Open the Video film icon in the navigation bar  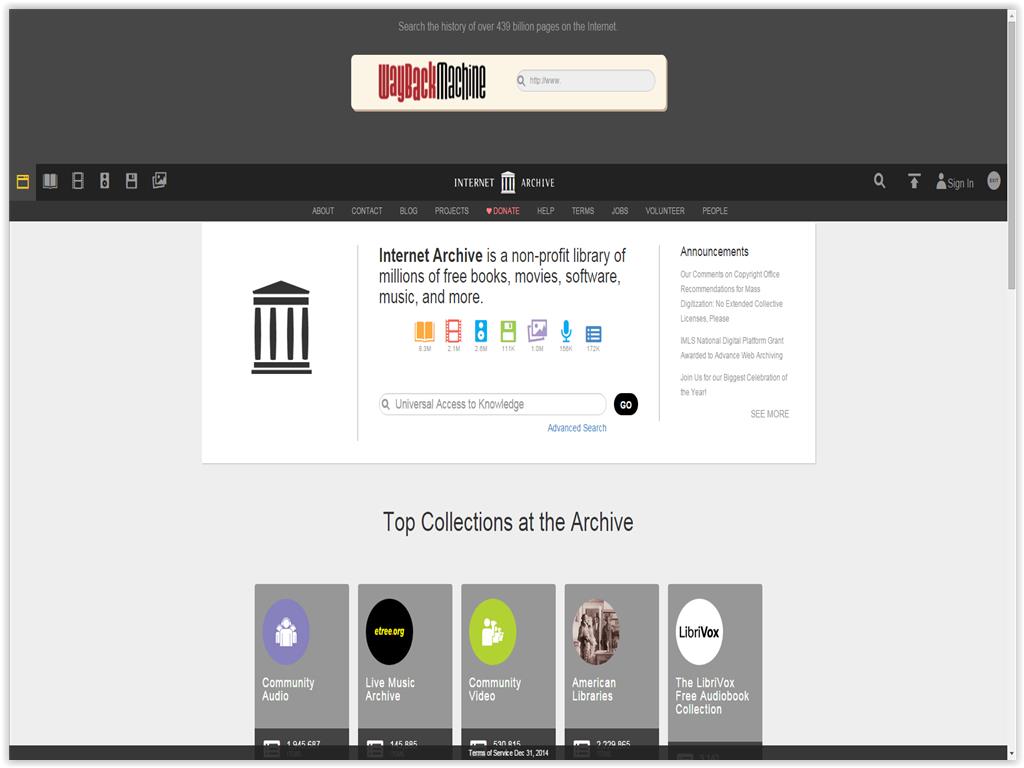(x=78, y=181)
